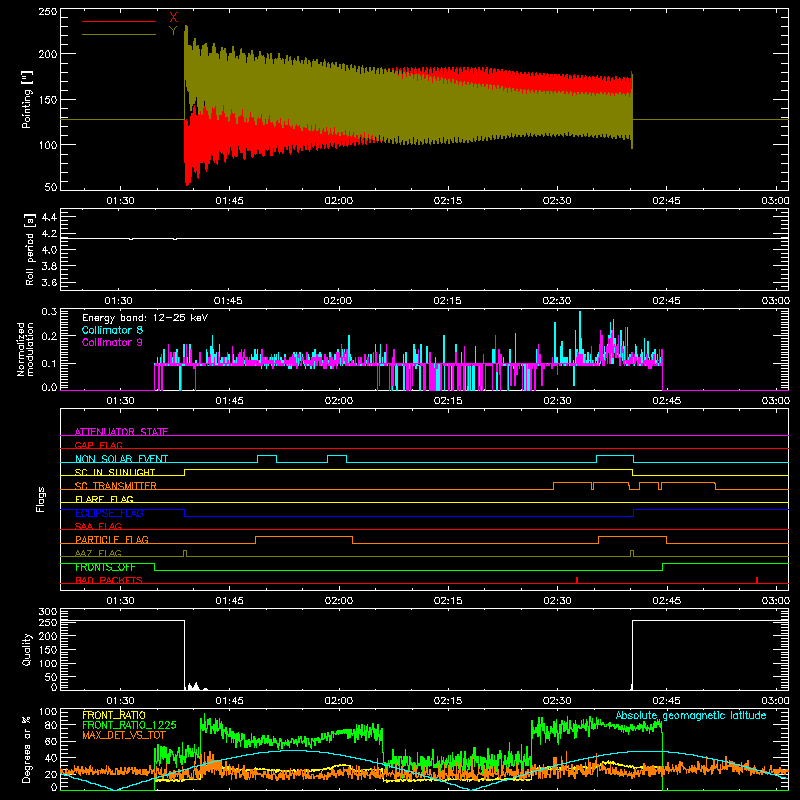Click the 300 tick on Quality axis
Image resolution: width=800 pixels, height=800 pixels.
coord(48,612)
